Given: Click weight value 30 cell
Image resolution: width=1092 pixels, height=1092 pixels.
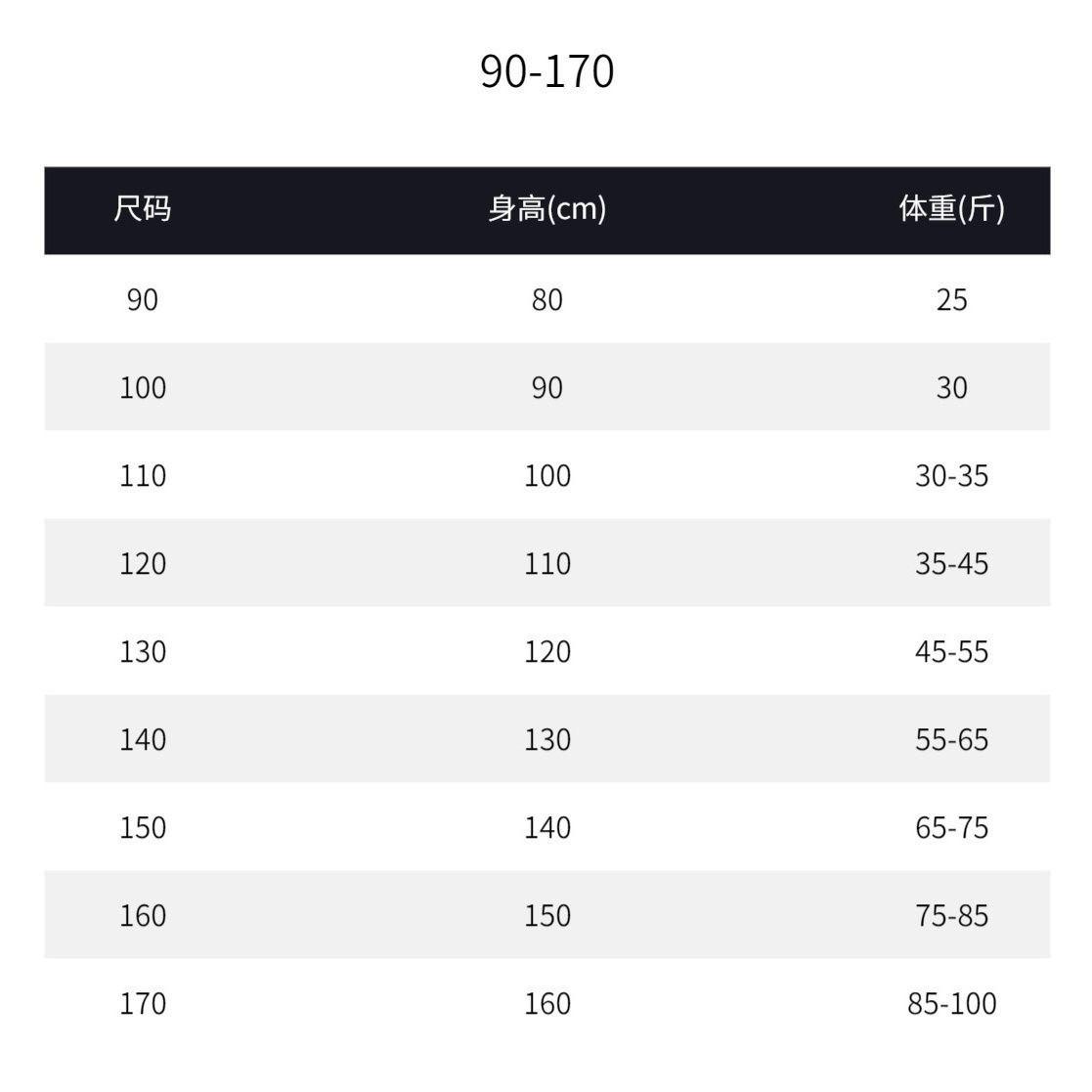Looking at the screenshot, I should point(951,387).
